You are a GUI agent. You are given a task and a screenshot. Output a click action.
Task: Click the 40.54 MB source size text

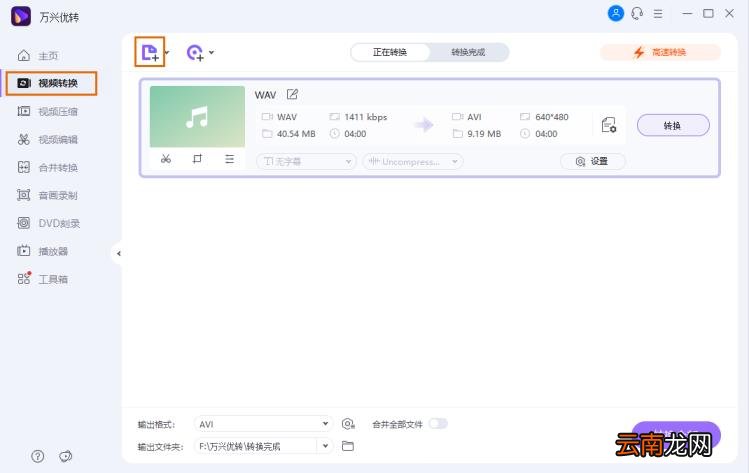pyautogui.click(x=296, y=134)
